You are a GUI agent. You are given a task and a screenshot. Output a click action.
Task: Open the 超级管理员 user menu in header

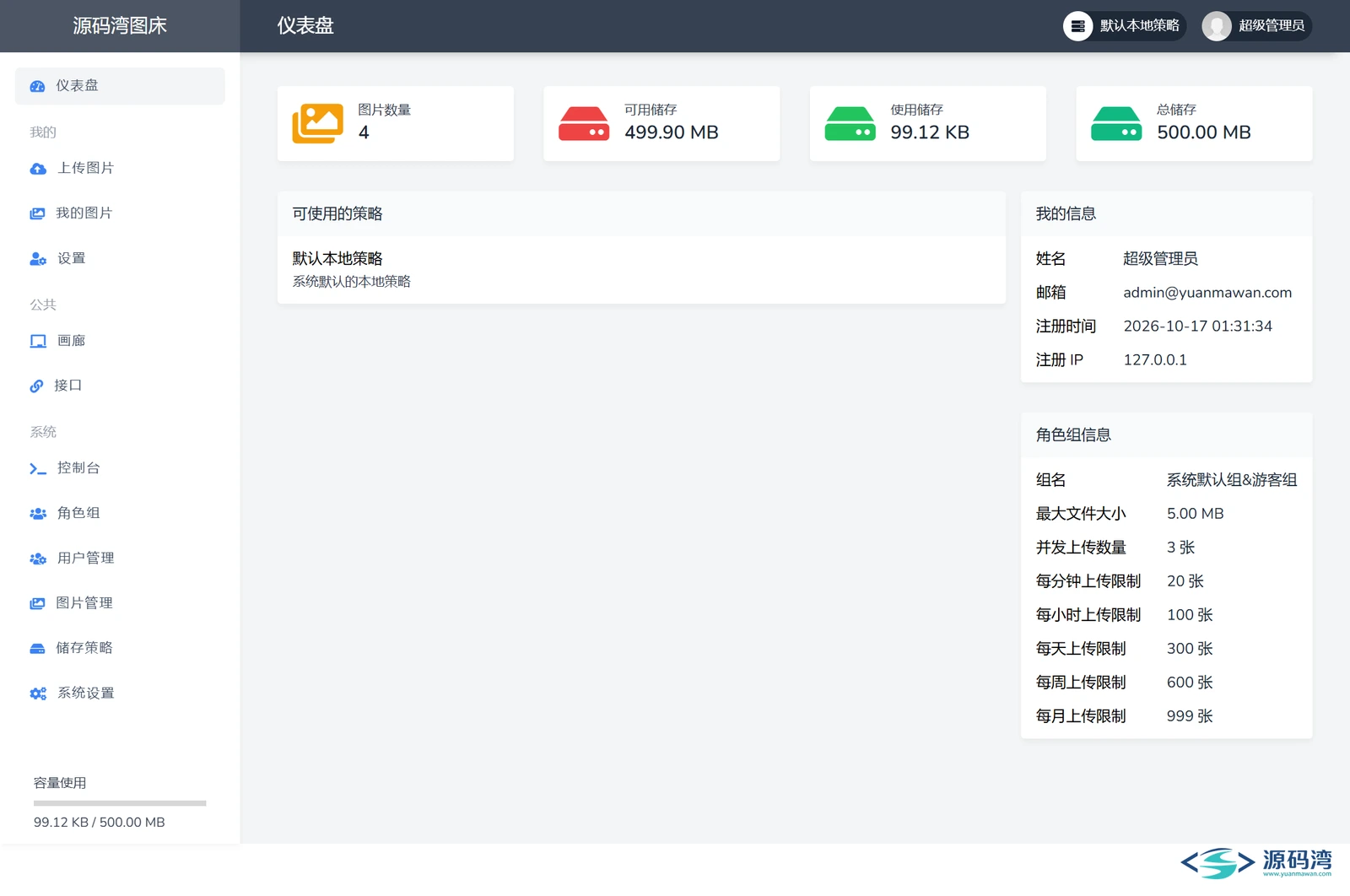pyautogui.click(x=1256, y=26)
